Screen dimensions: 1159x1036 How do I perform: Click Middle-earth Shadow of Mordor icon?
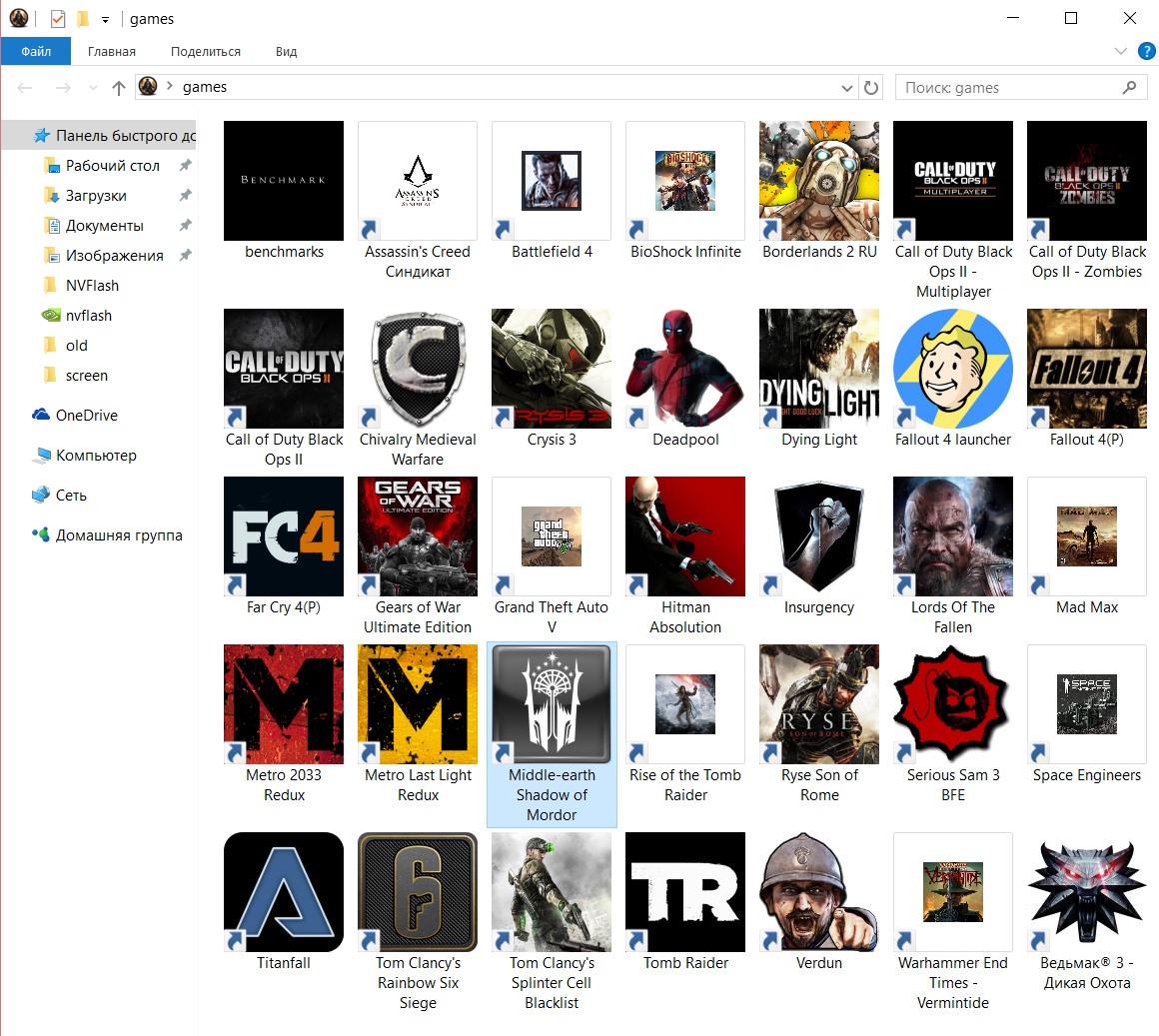click(x=552, y=704)
